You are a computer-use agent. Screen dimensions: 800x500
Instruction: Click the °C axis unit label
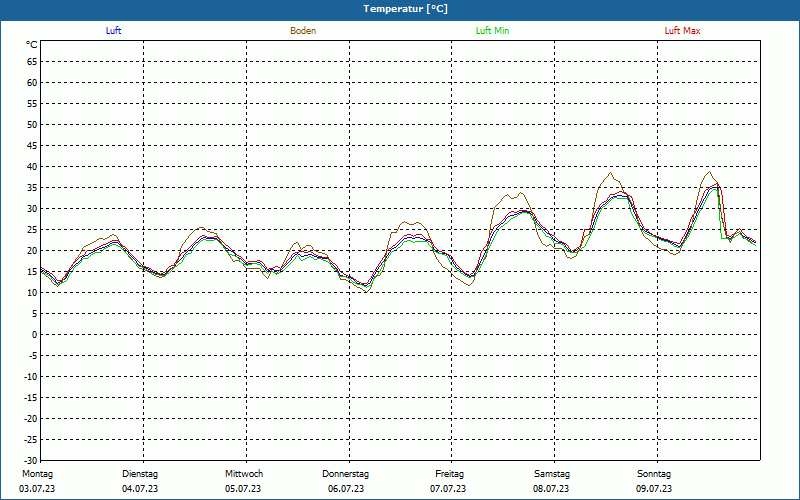click(x=32, y=45)
